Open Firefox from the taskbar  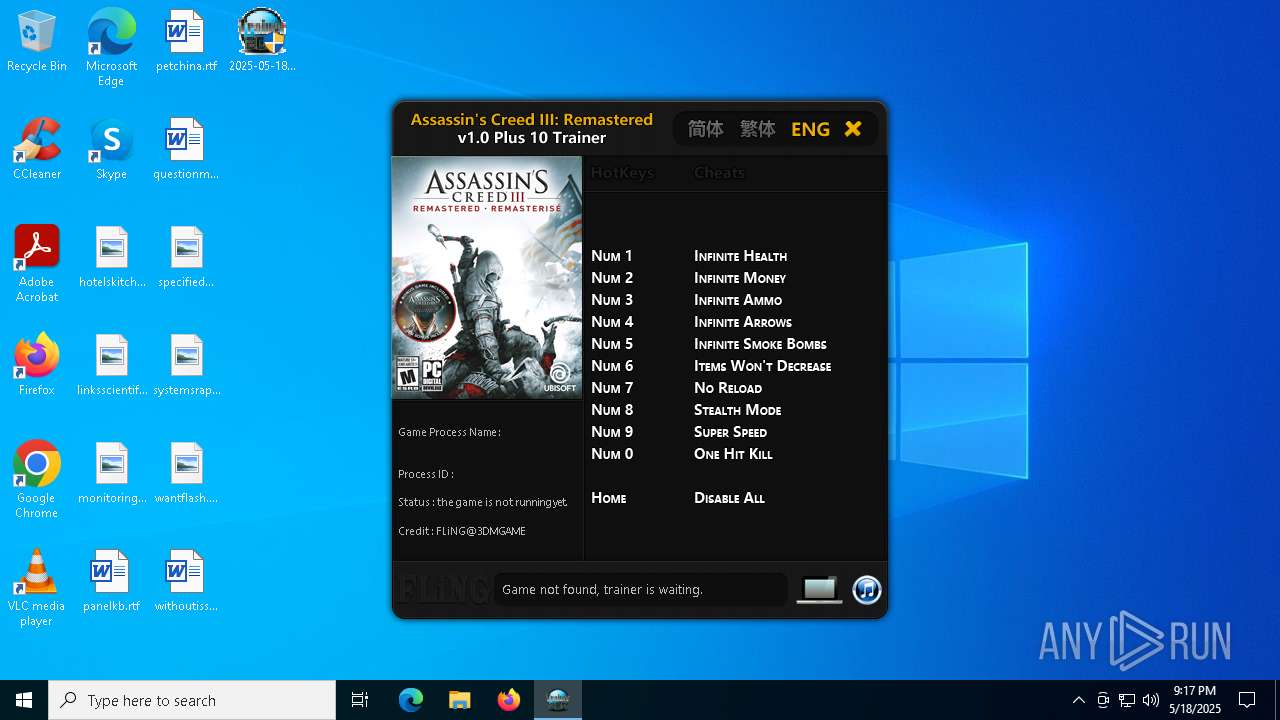(509, 700)
